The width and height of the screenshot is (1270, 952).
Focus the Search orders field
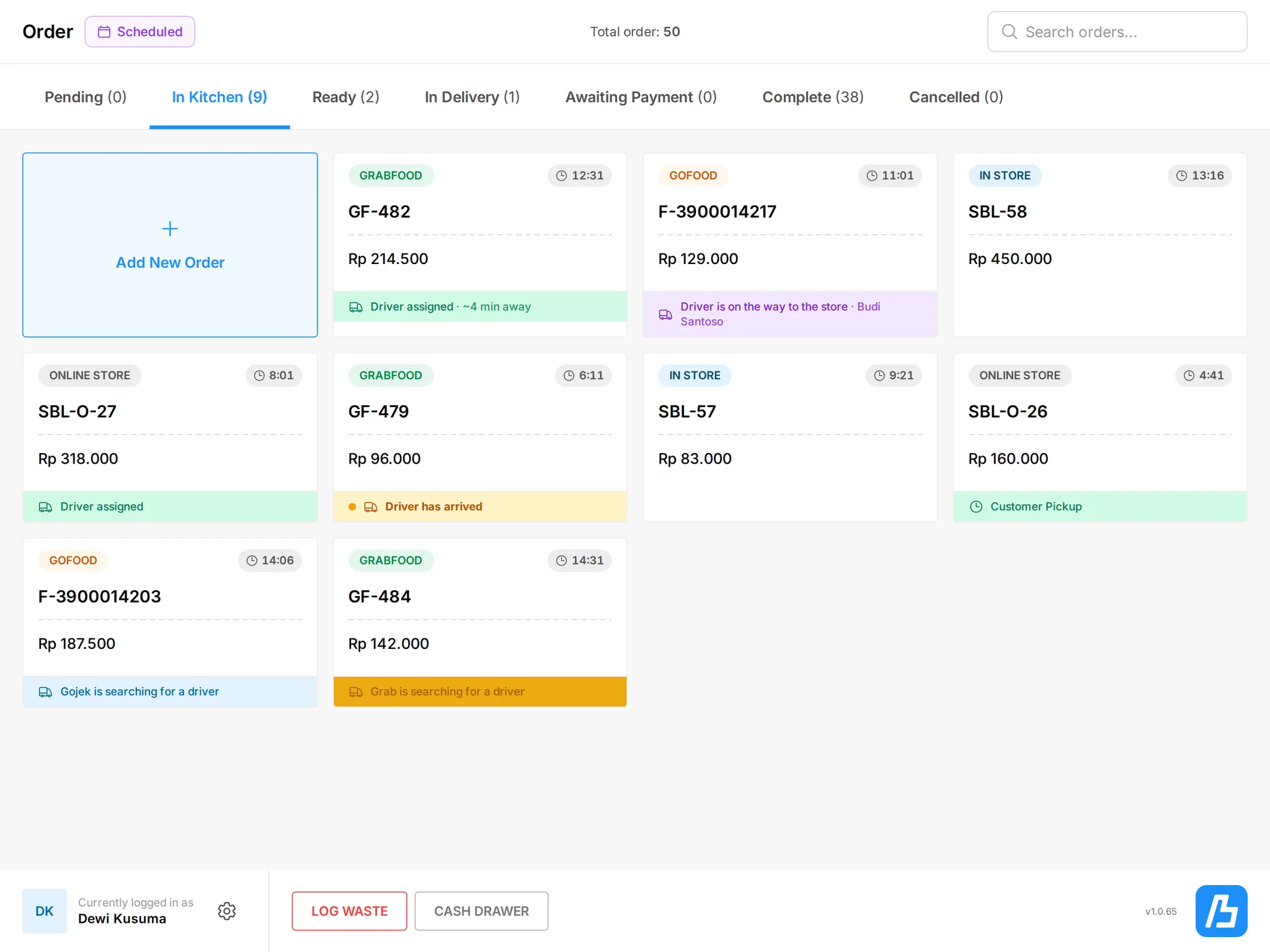click(x=1117, y=32)
